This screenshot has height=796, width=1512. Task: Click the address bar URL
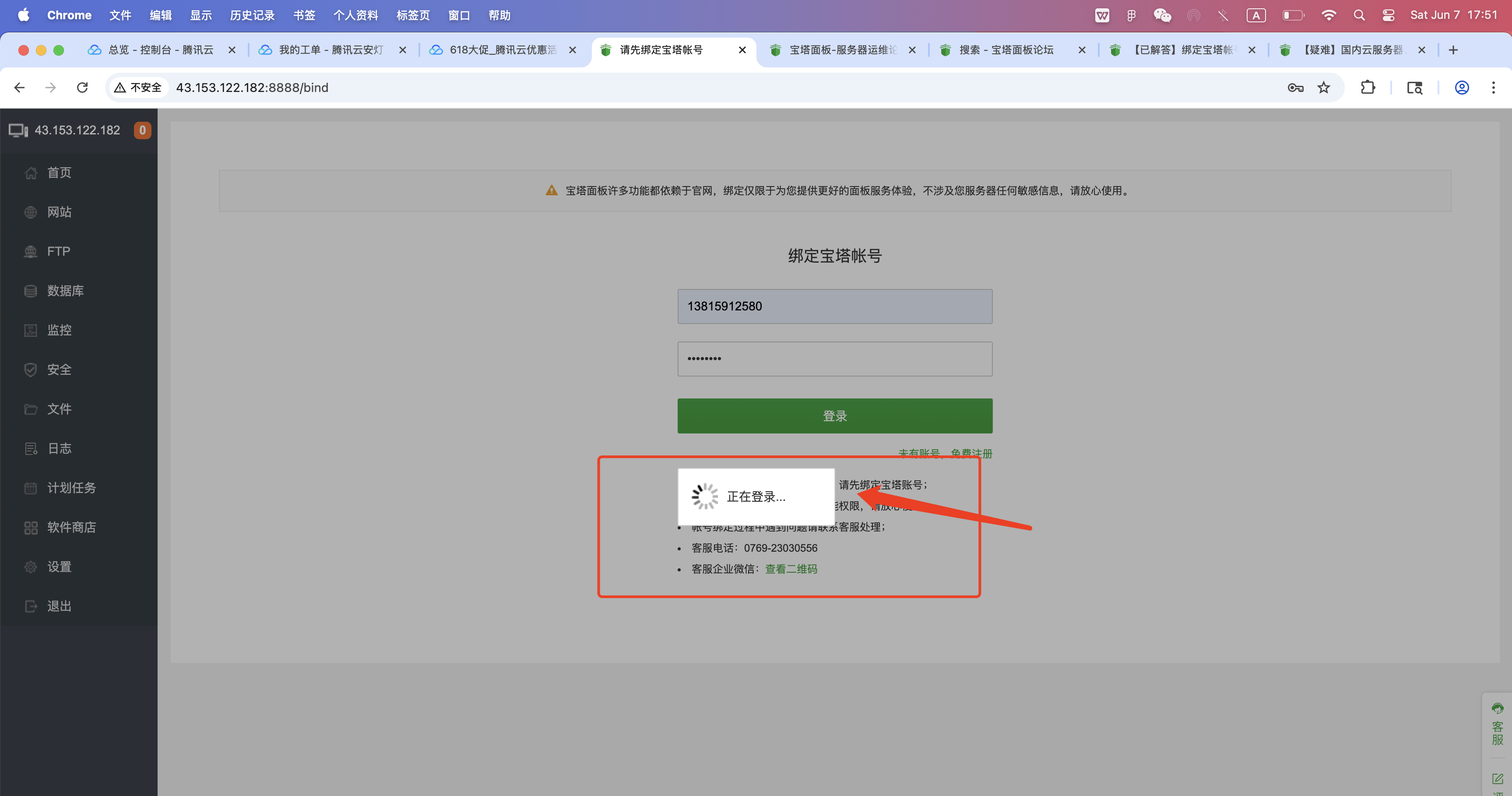(253, 88)
